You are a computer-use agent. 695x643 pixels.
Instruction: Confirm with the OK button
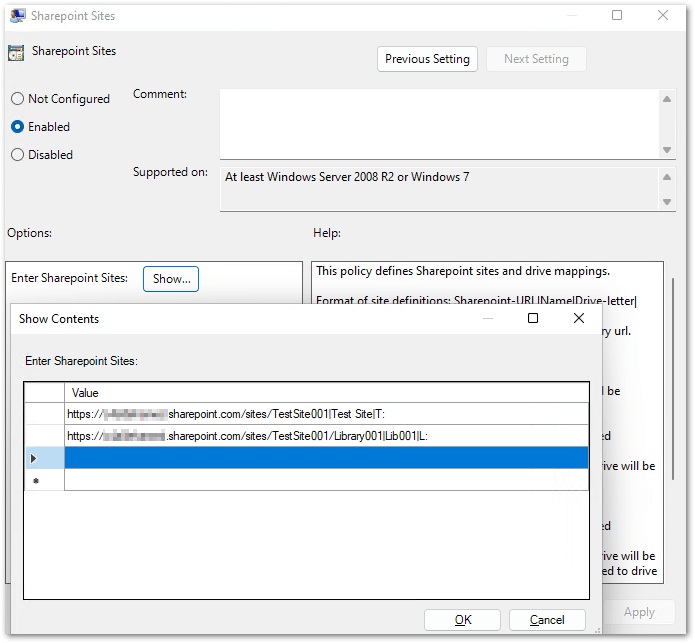[463, 619]
